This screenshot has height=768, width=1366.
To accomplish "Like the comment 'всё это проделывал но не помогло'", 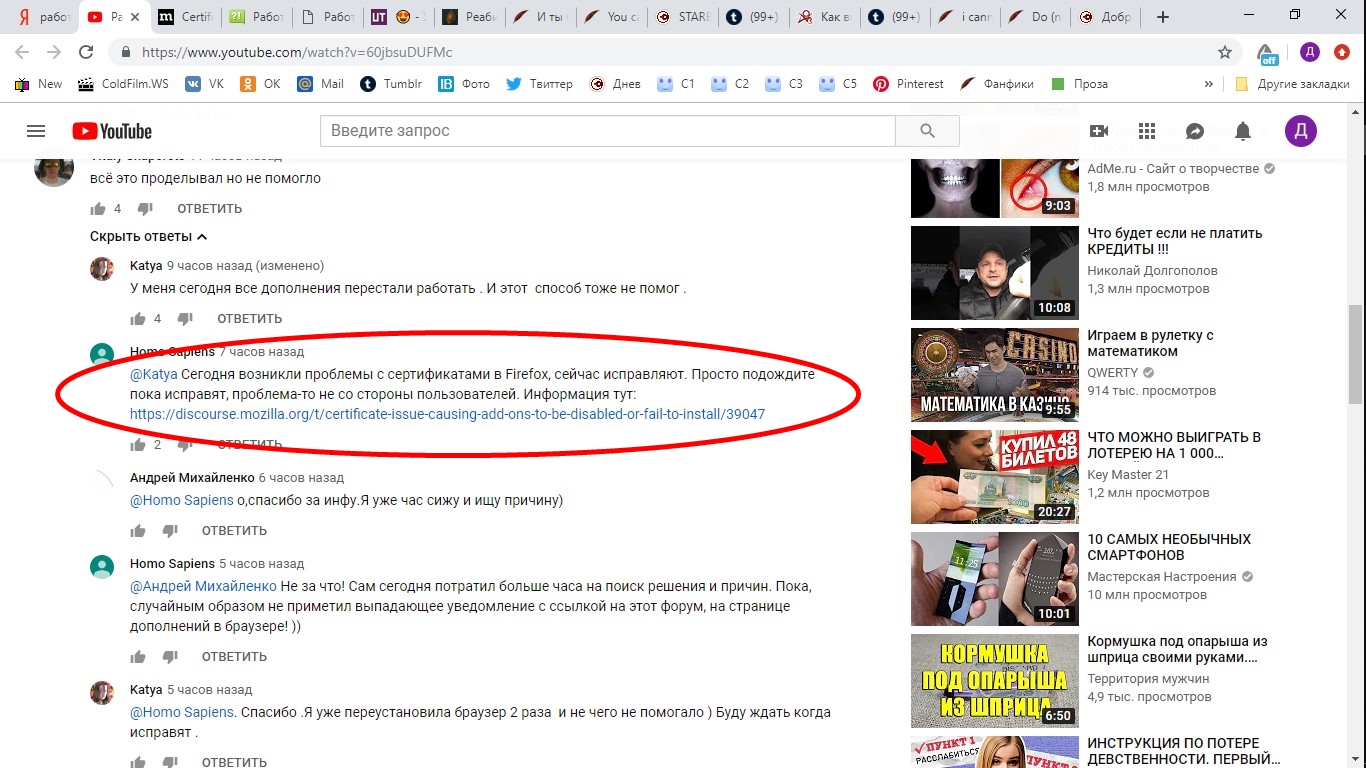I will (98, 209).
